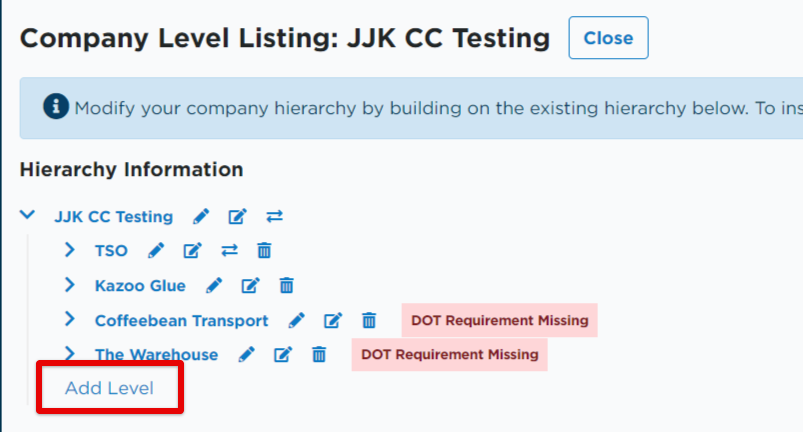Screen dimensions: 803x432
Task: Click transfer arrows icon for TSO
Action: point(229,251)
